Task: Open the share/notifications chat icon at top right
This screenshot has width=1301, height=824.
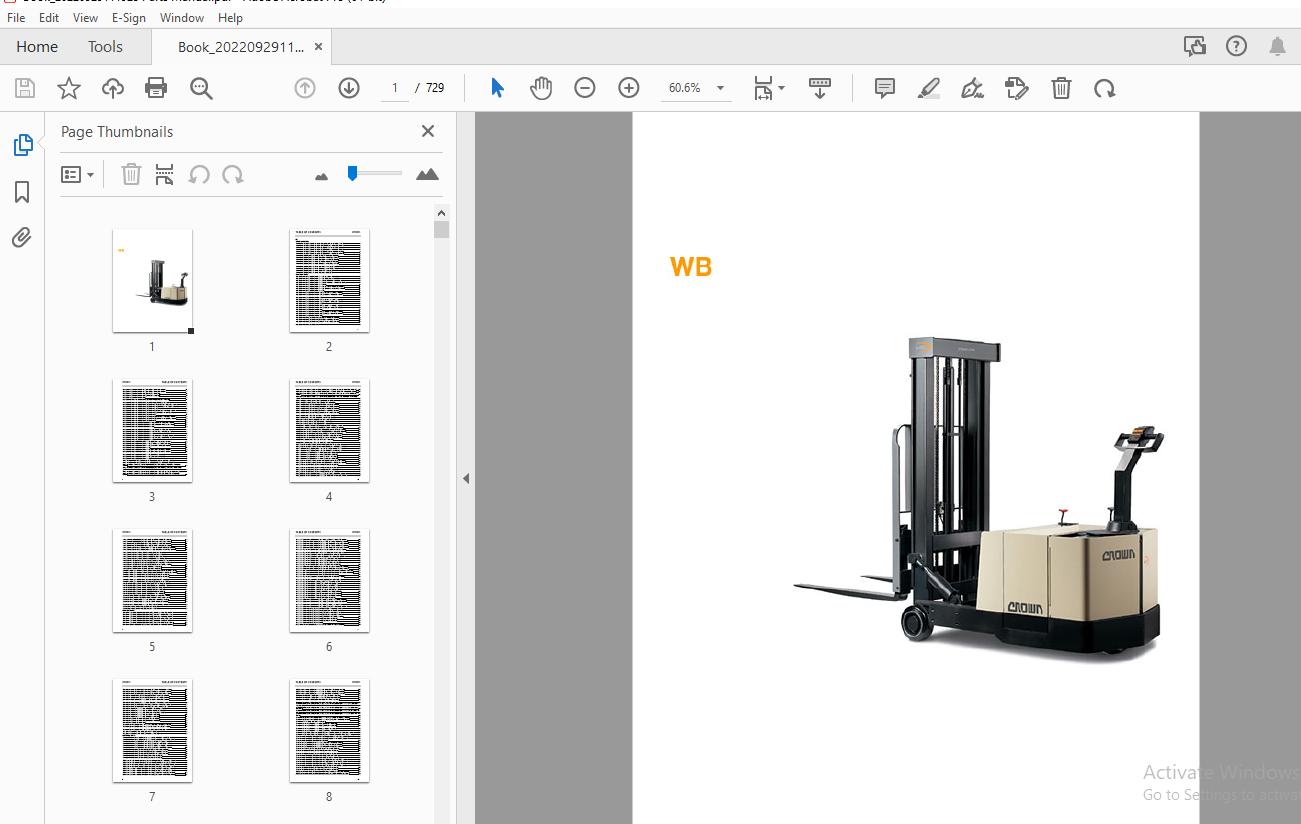Action: coord(1194,46)
